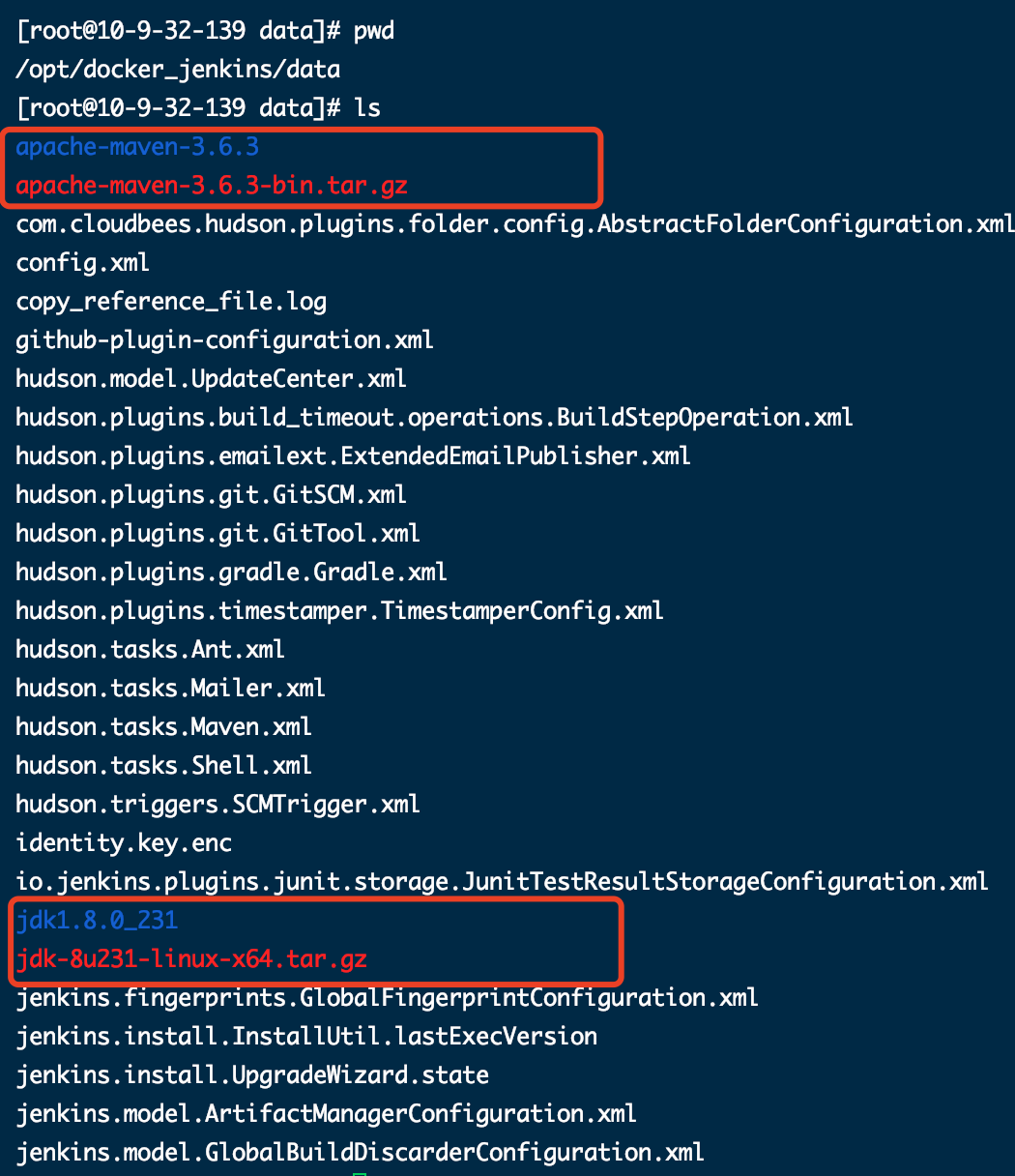Select jenkins.install.InstallUtil.lastExecVersion line
1015x1176 pixels.
point(306,1037)
